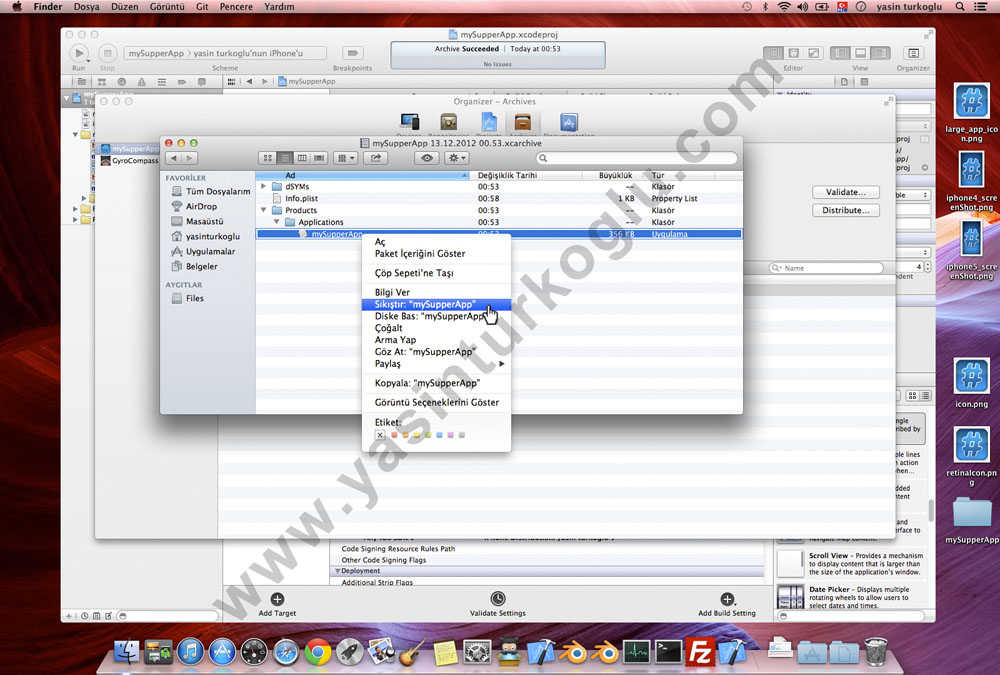Open the Finder action gear menu
The width and height of the screenshot is (1000, 675).
(x=457, y=158)
